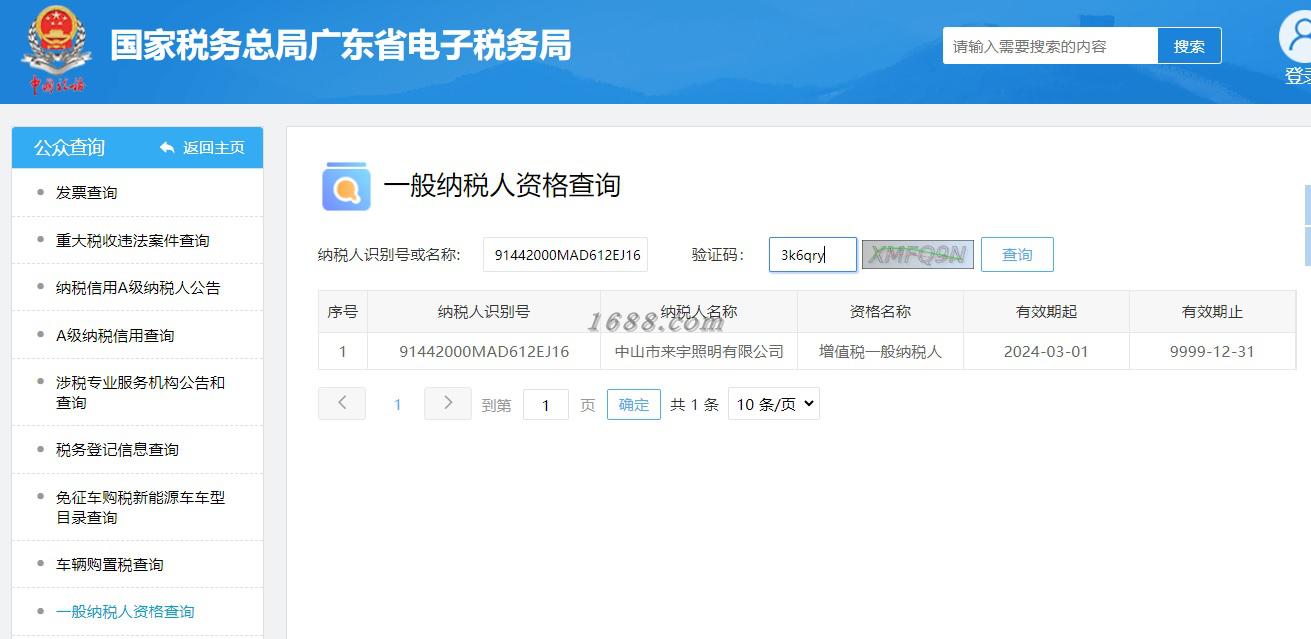The height and width of the screenshot is (639, 1311).
Task: Click the jump-to-page number field
Action: (546, 405)
